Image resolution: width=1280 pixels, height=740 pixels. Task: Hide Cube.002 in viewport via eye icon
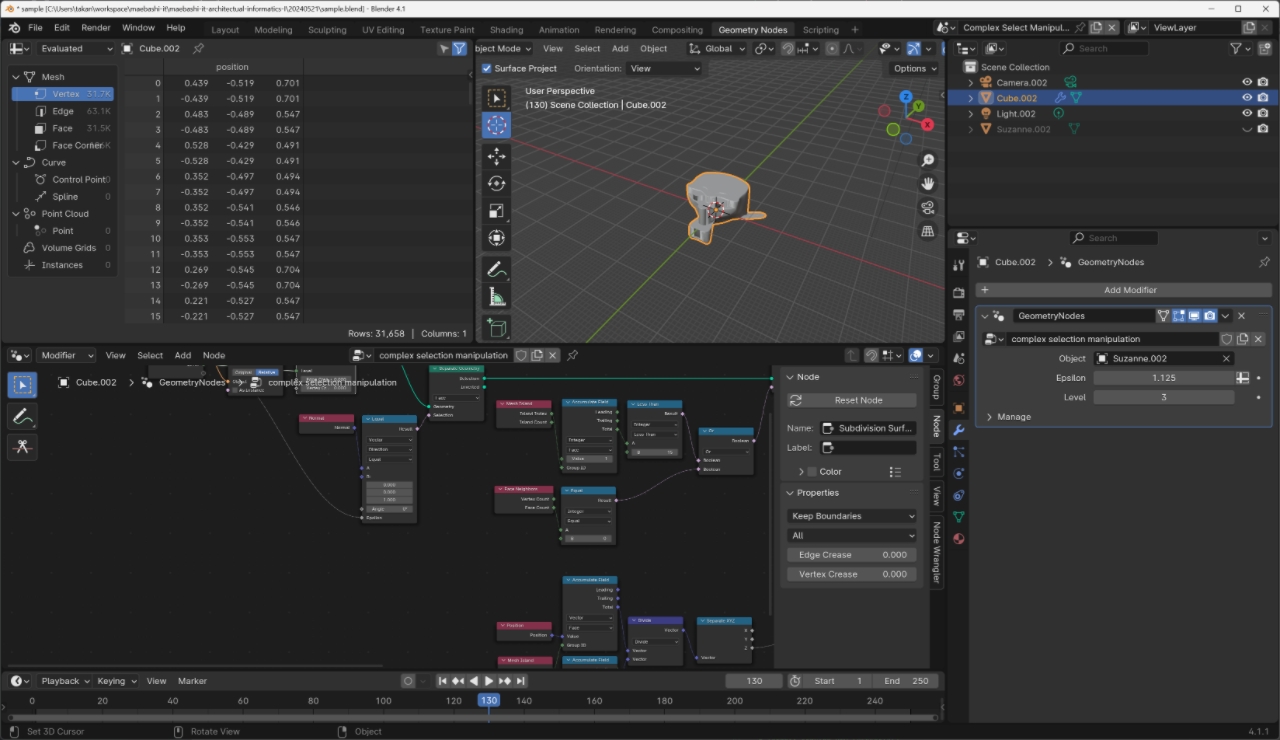[x=1247, y=98]
